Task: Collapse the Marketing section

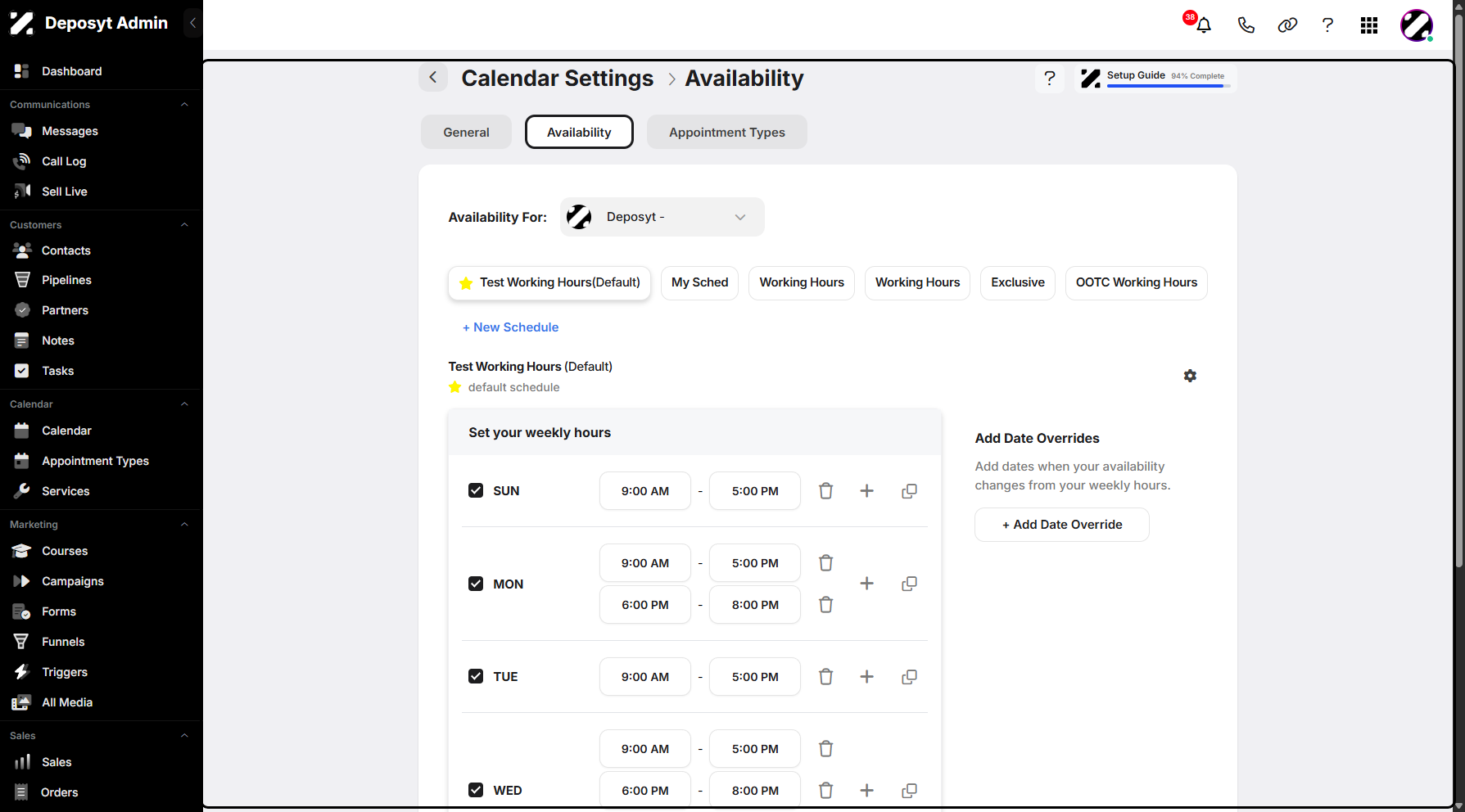Action: click(184, 525)
